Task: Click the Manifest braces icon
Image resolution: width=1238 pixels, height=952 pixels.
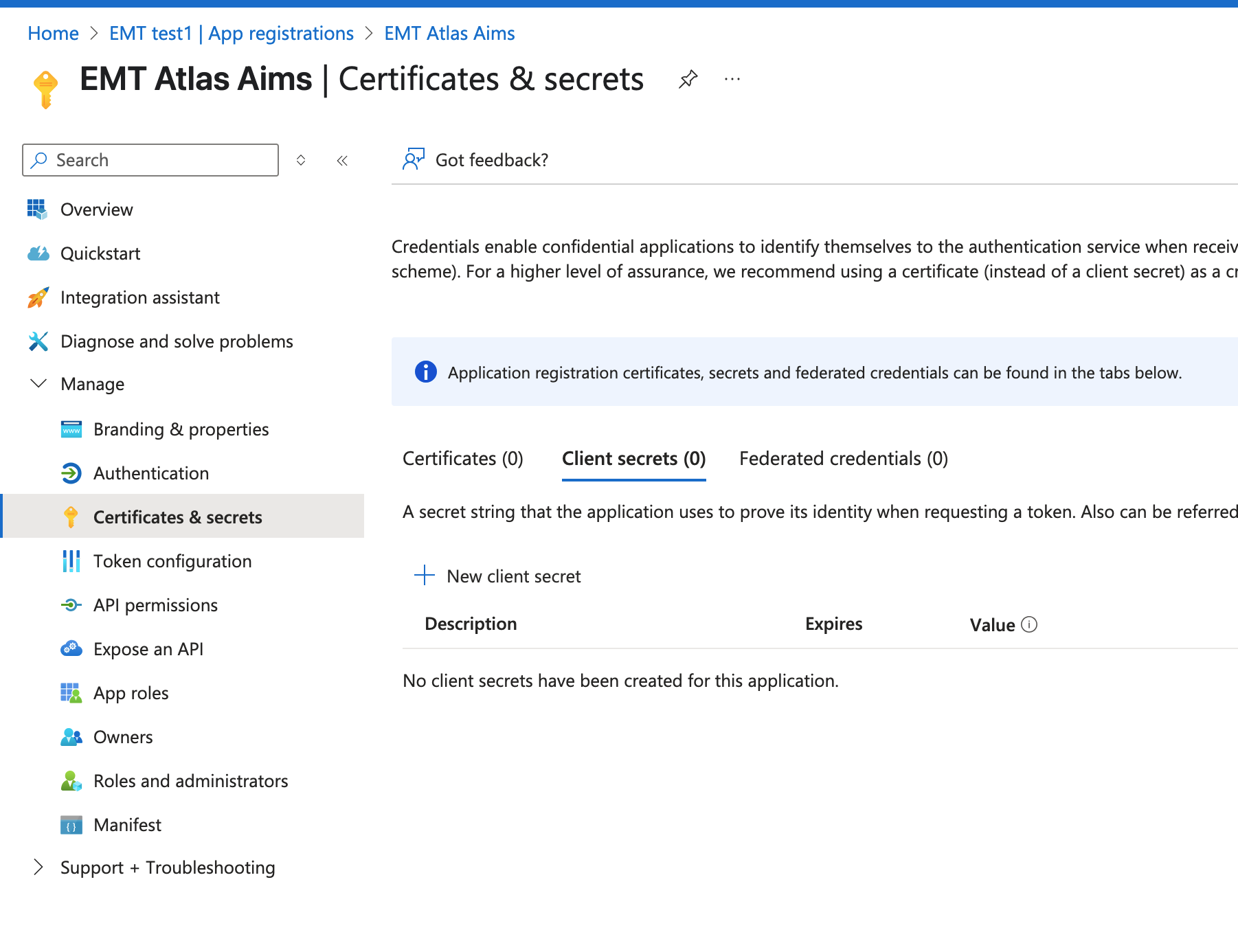Action: [71, 825]
